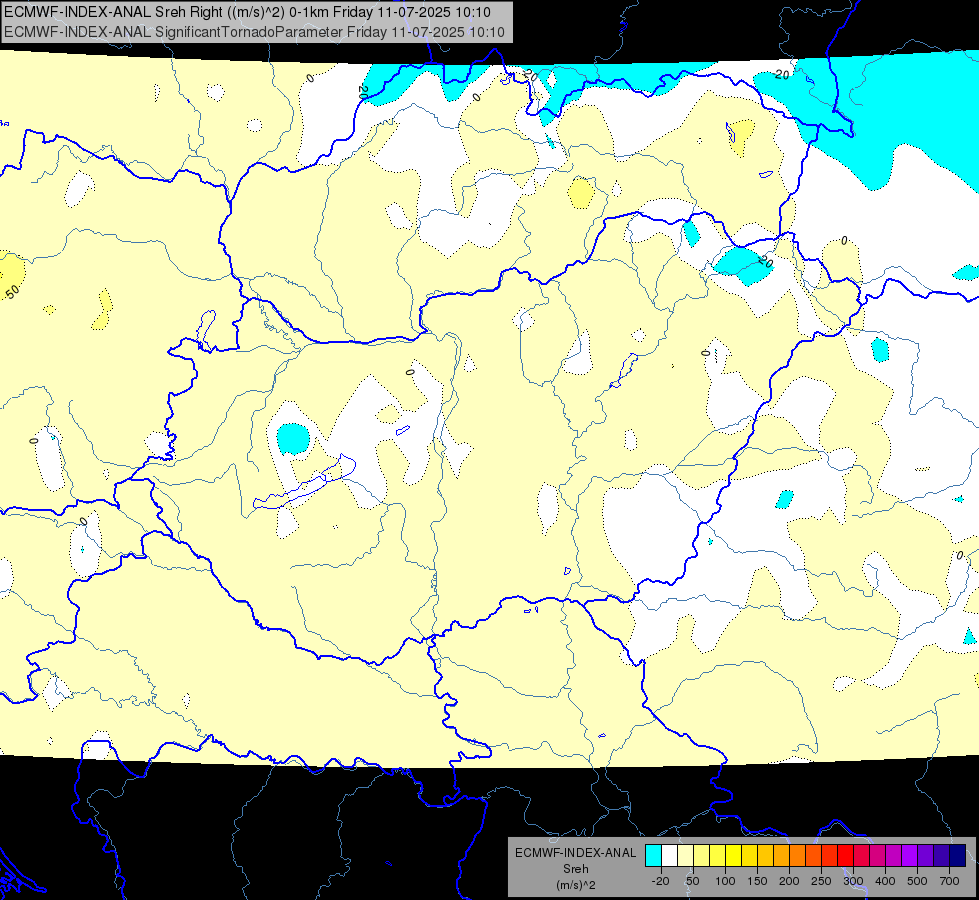Click the legend swatch immediately right of the 400 tick
Viewport: 979px width, 900px height.
(x=894, y=856)
